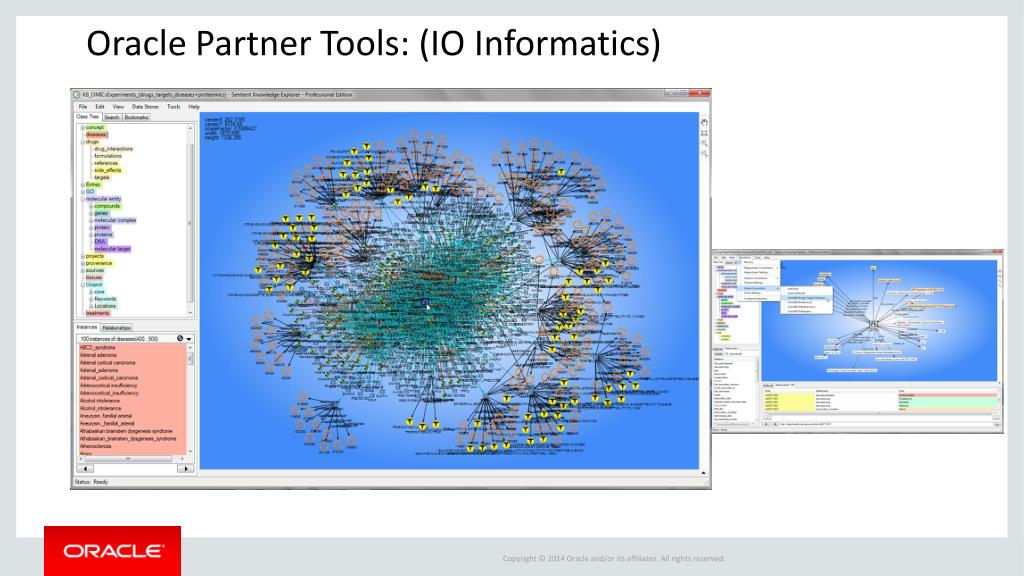Expand the projects tree node
The image size is (1024, 576).
pyautogui.click(x=83, y=256)
